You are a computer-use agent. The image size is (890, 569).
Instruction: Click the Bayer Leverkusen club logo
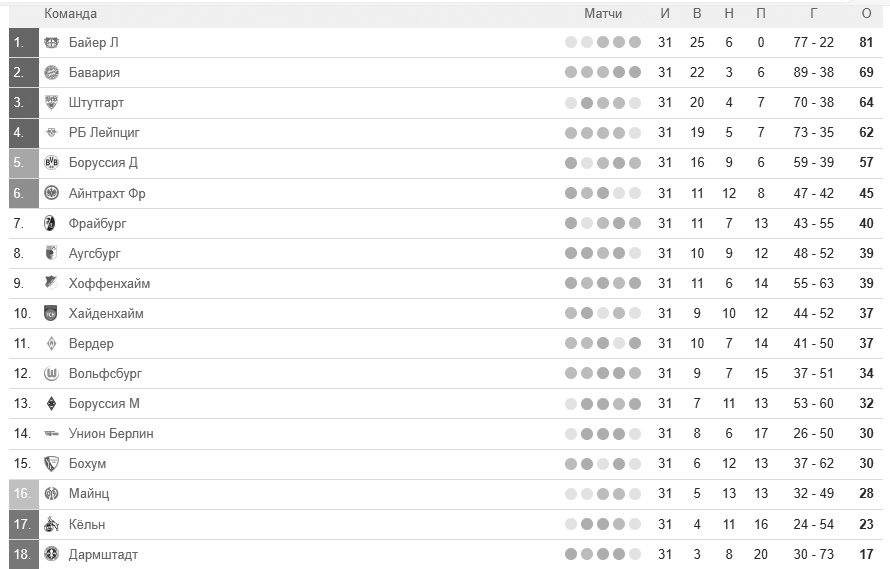pos(51,42)
